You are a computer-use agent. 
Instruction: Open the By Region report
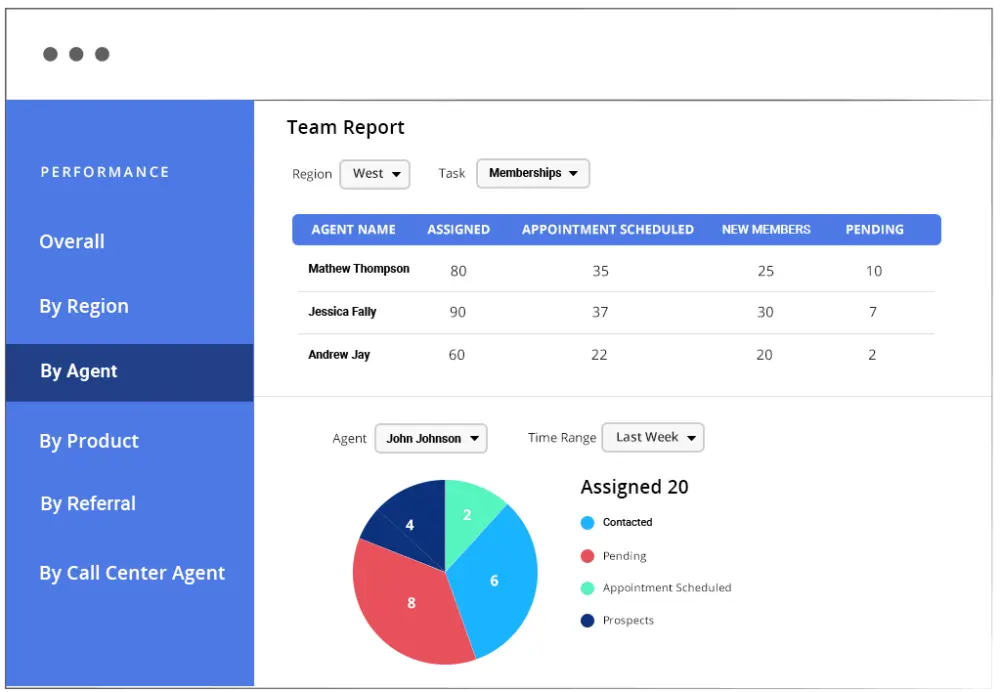click(x=84, y=306)
